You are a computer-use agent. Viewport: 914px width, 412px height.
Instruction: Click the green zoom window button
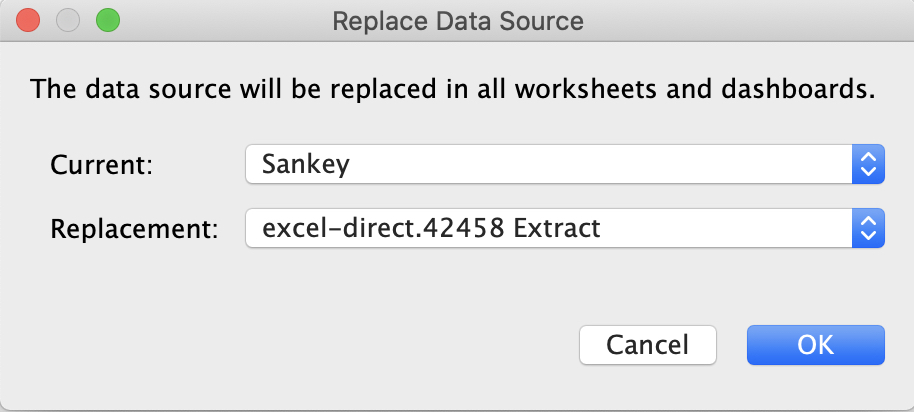[108, 20]
